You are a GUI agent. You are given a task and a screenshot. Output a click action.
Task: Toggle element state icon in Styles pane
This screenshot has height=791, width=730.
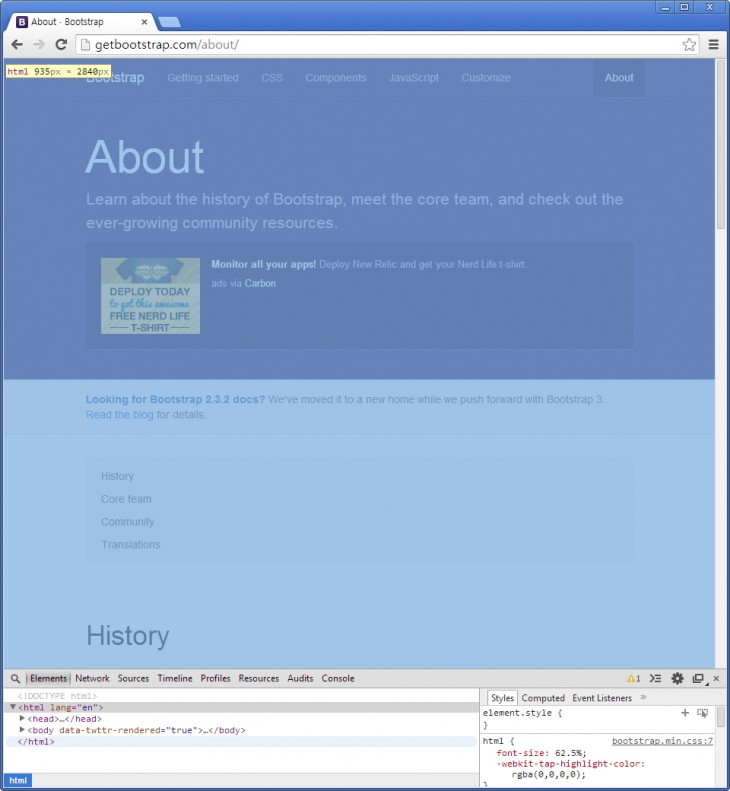click(x=702, y=713)
